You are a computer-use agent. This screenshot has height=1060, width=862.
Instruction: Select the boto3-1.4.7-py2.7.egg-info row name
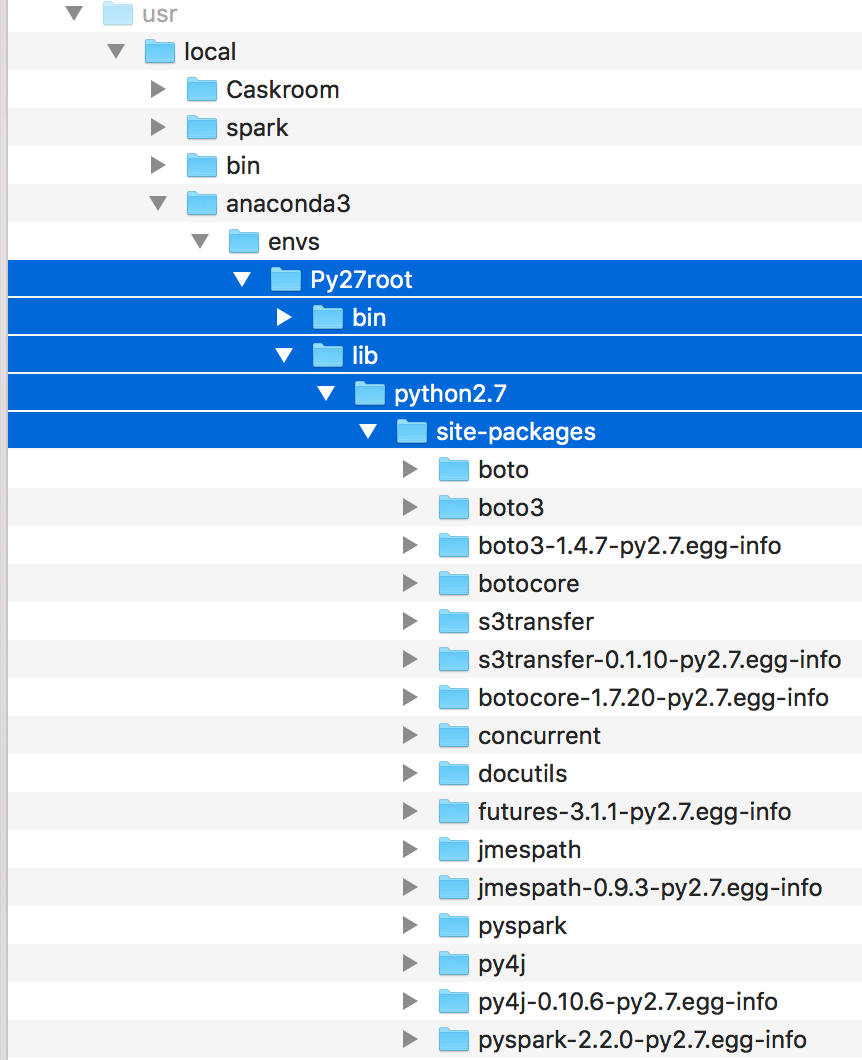tap(629, 546)
